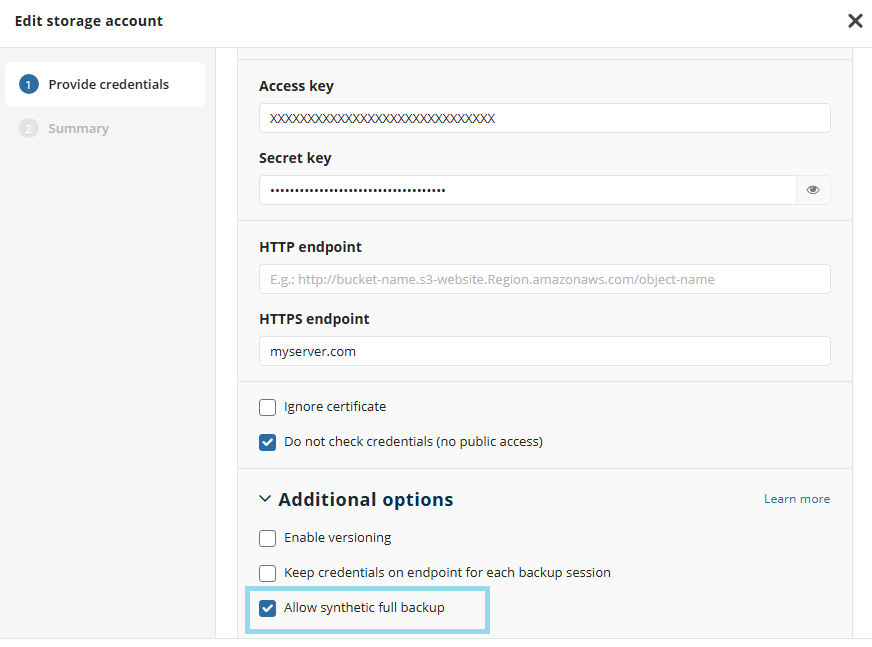Go to the Summary step
This screenshot has height=647, width=872.
tap(78, 129)
